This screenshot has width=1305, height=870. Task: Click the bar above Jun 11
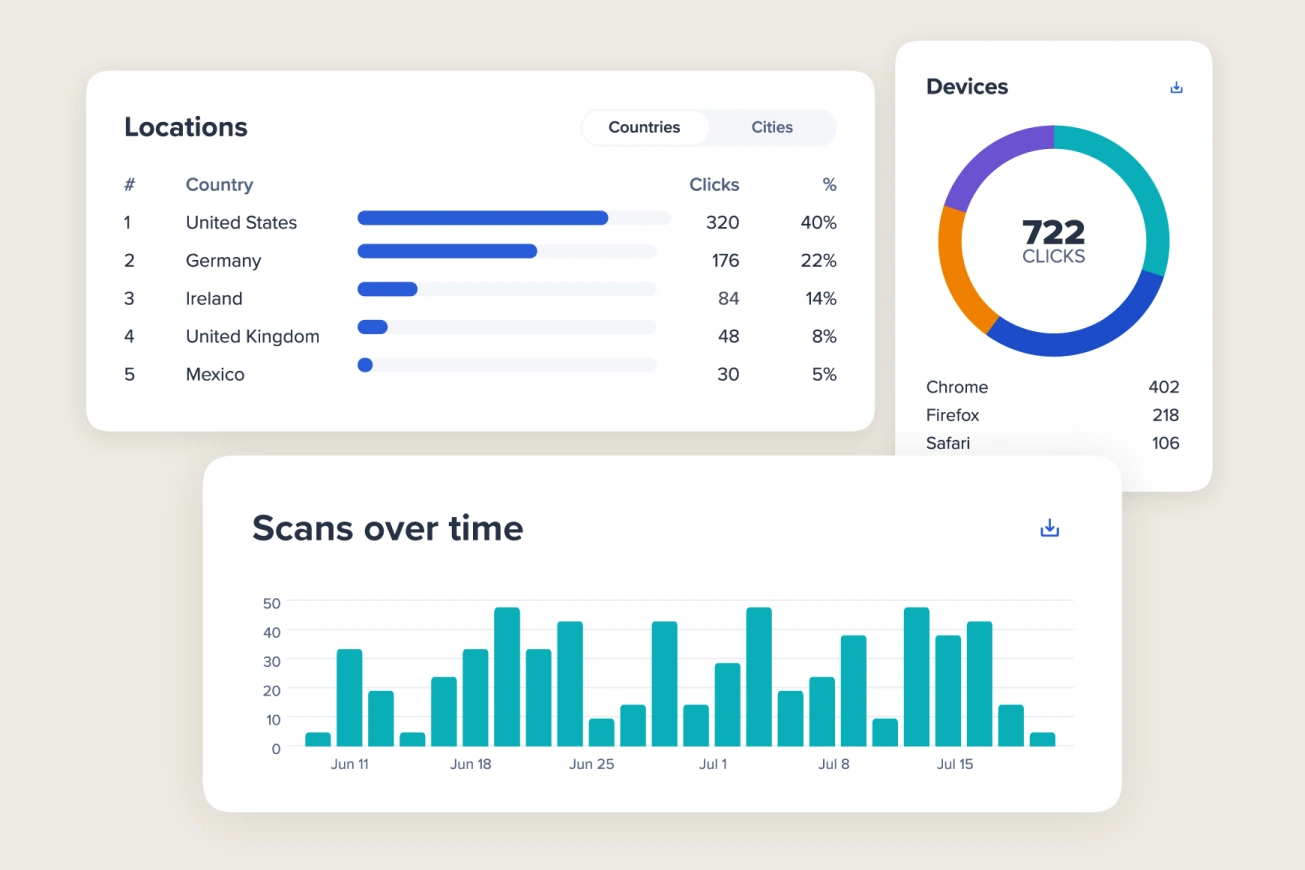(349, 698)
